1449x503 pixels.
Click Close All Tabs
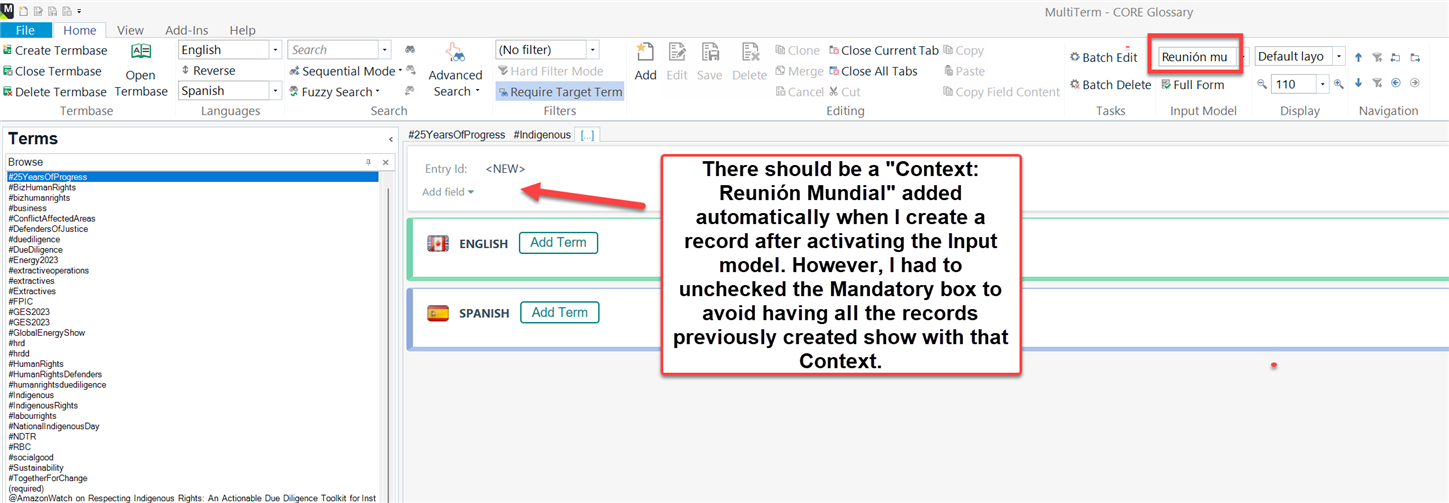tap(872, 71)
